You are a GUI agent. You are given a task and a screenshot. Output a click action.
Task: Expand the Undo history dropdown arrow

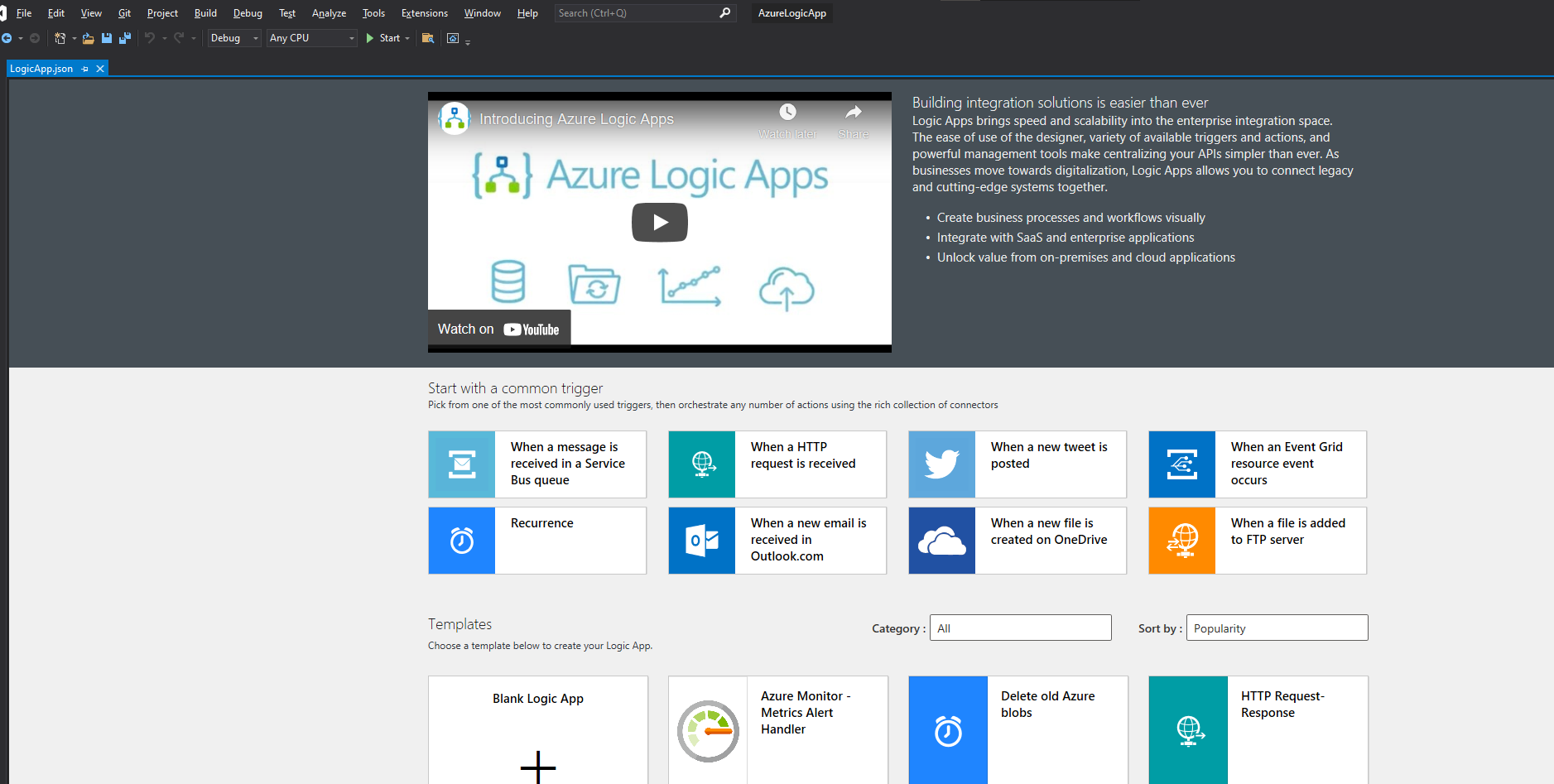pos(164,38)
